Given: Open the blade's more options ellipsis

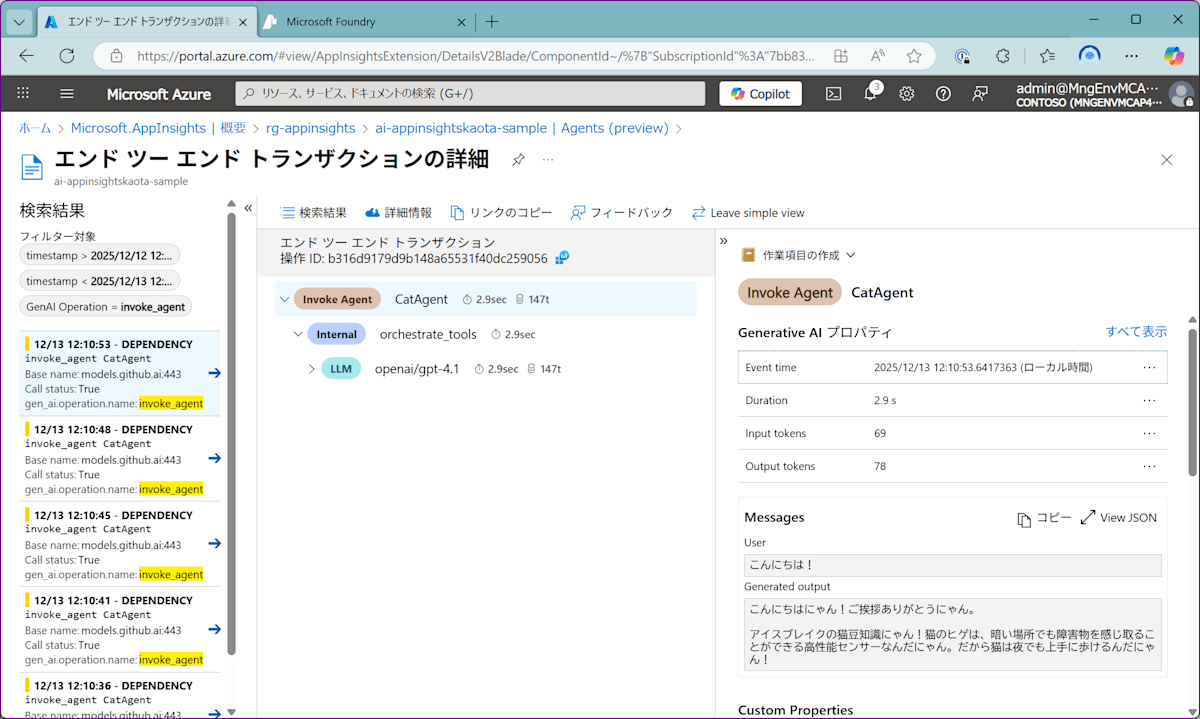Looking at the screenshot, I should (548, 160).
